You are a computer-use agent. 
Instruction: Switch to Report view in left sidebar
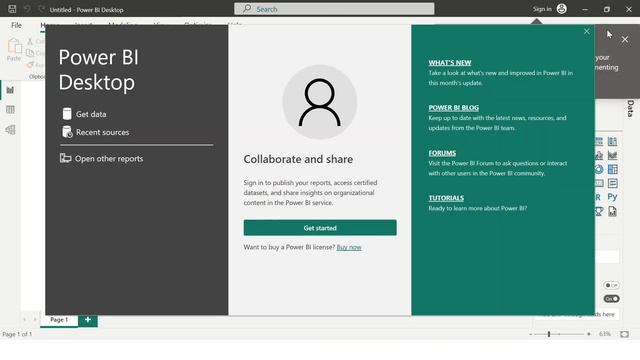[10, 90]
